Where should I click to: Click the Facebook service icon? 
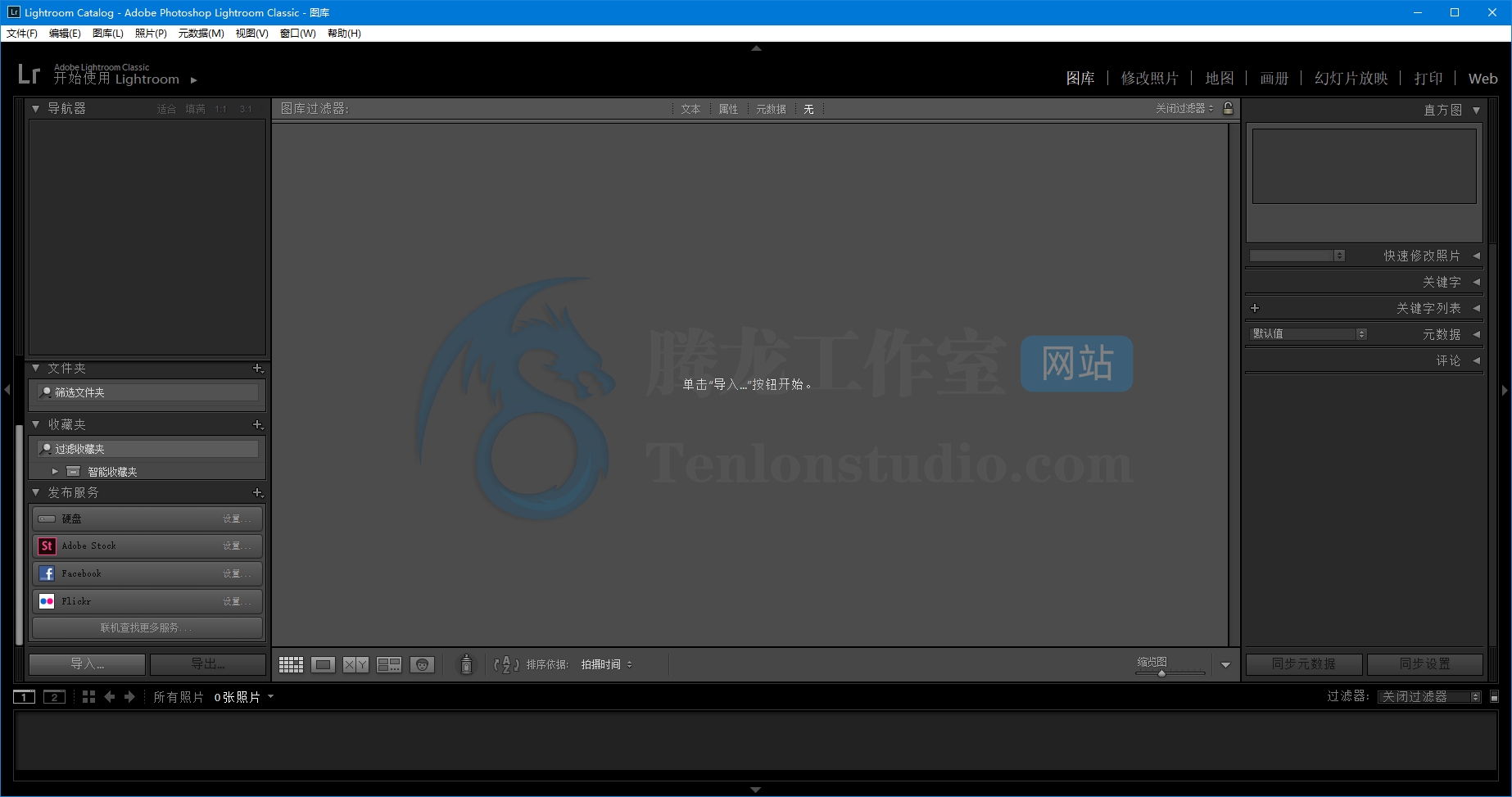pyautogui.click(x=47, y=573)
